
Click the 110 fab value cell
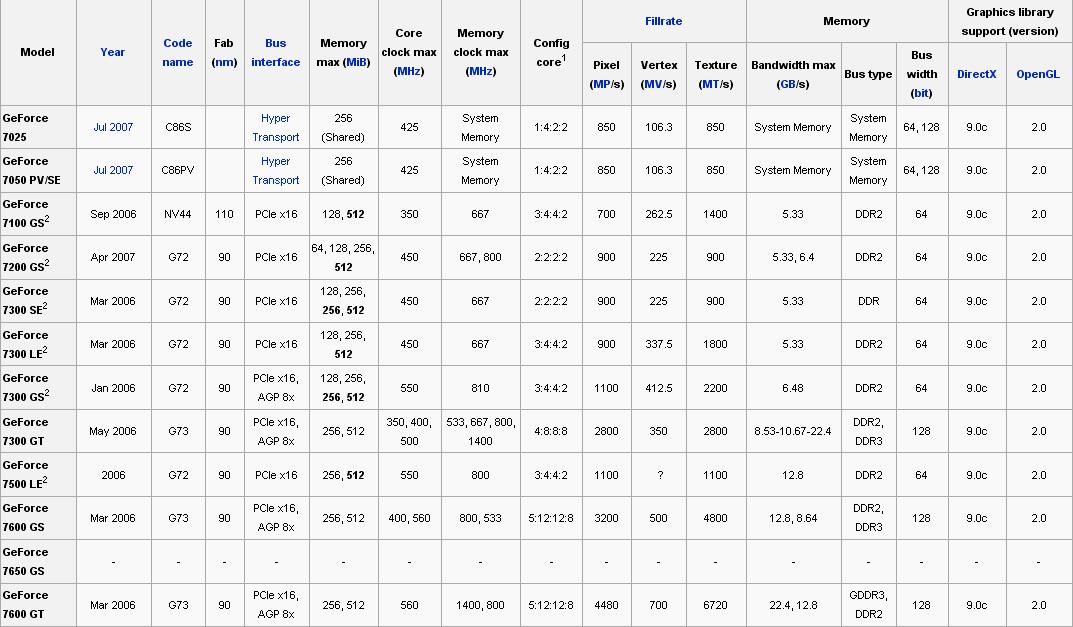tap(224, 214)
